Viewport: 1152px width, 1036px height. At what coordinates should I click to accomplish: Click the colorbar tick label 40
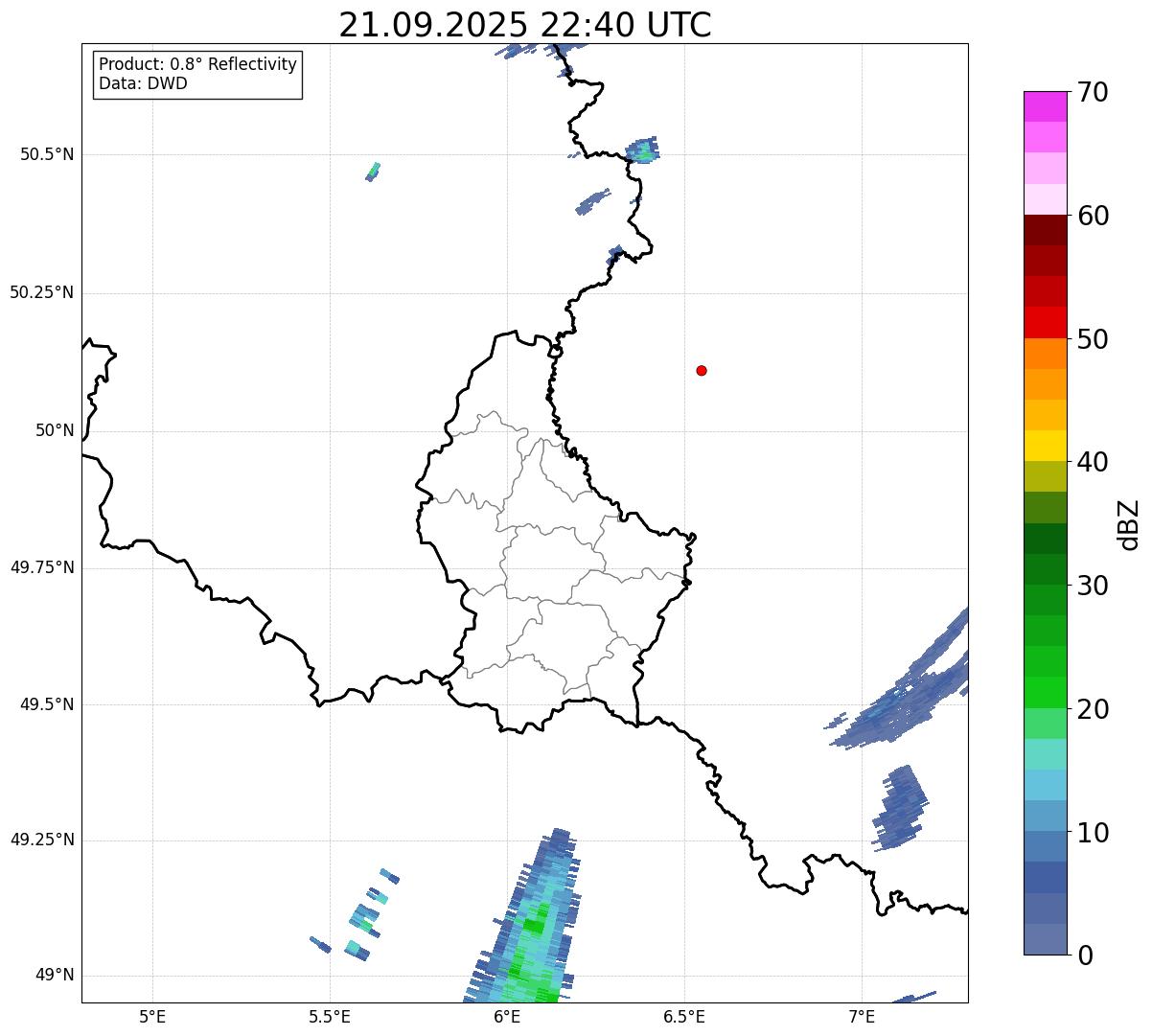coord(1094,462)
